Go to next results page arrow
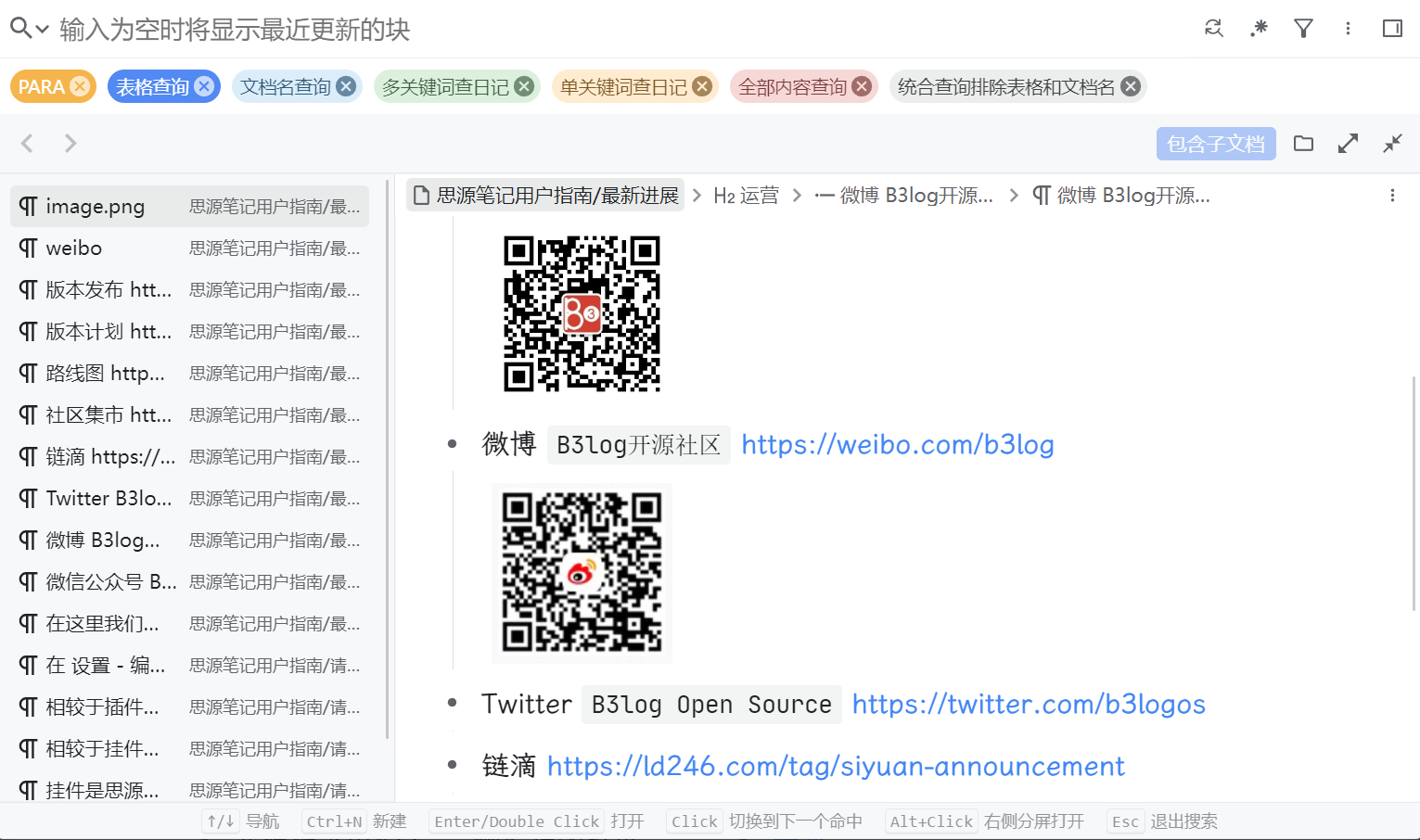1420x840 pixels. click(x=70, y=143)
